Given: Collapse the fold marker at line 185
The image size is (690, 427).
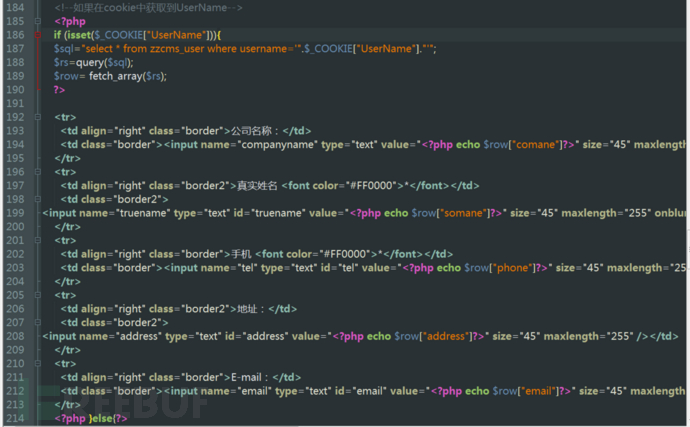Looking at the screenshot, I should [x=38, y=21].
